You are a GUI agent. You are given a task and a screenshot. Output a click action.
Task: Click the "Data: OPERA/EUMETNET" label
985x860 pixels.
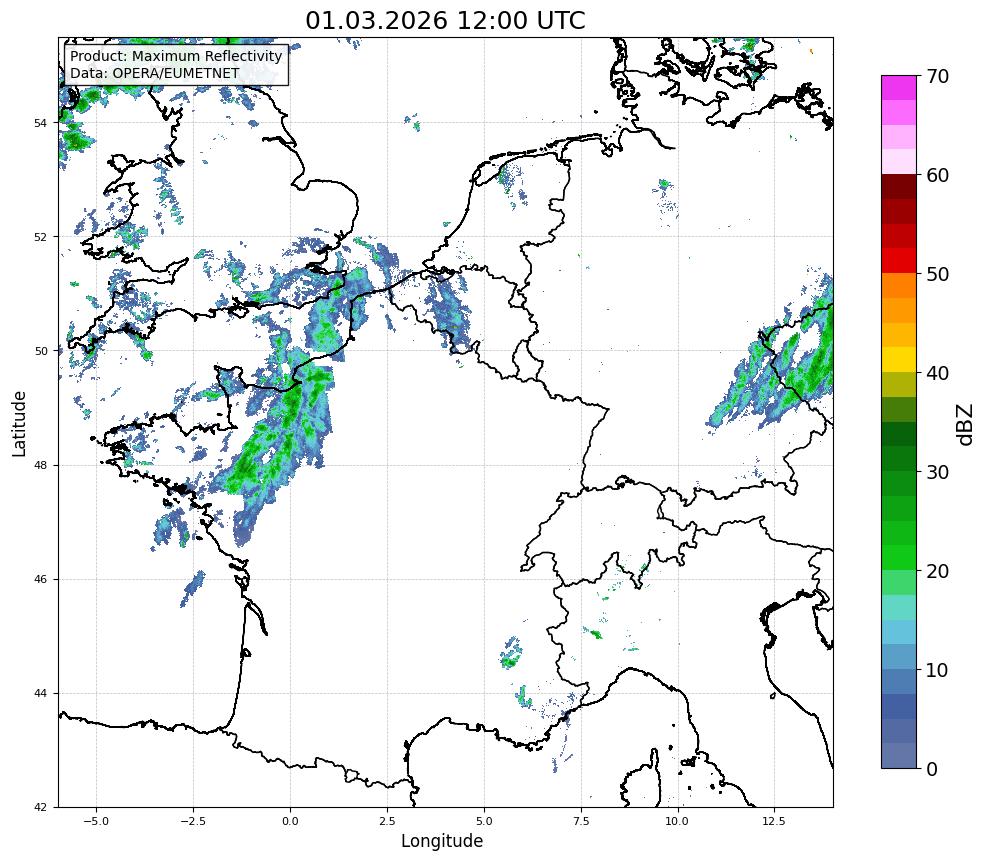pos(155,73)
